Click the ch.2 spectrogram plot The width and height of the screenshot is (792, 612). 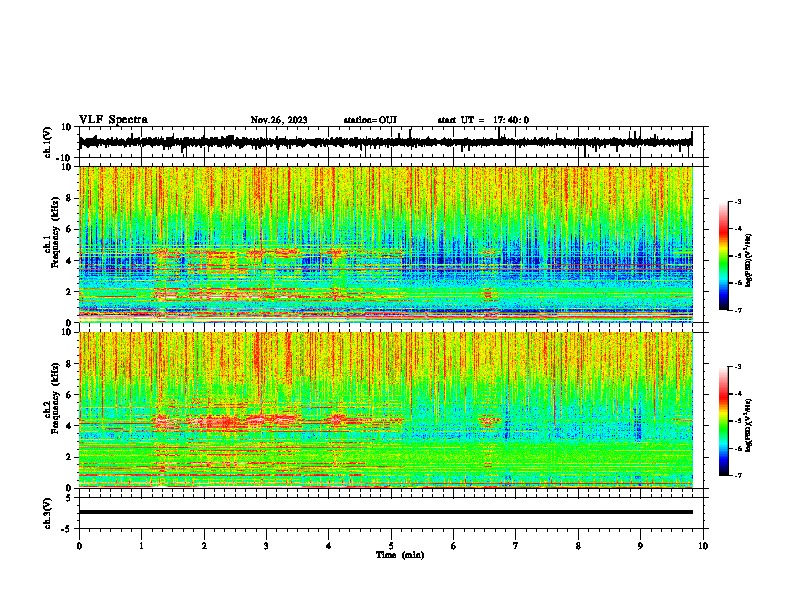[386, 410]
